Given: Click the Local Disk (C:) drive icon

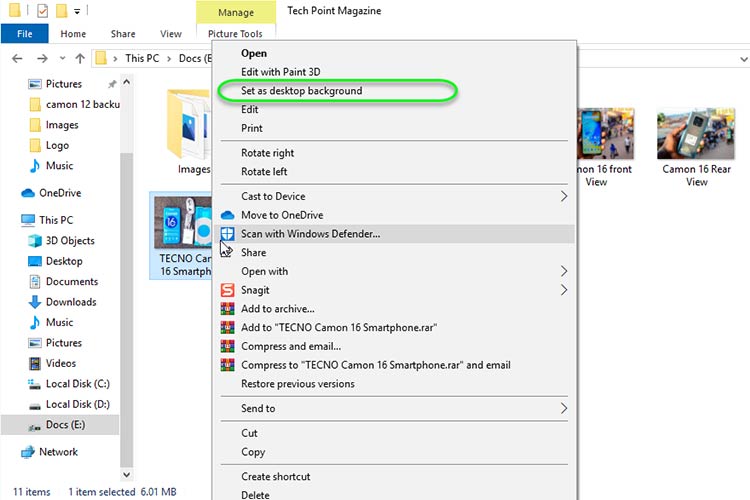Looking at the screenshot, I should tap(34, 384).
